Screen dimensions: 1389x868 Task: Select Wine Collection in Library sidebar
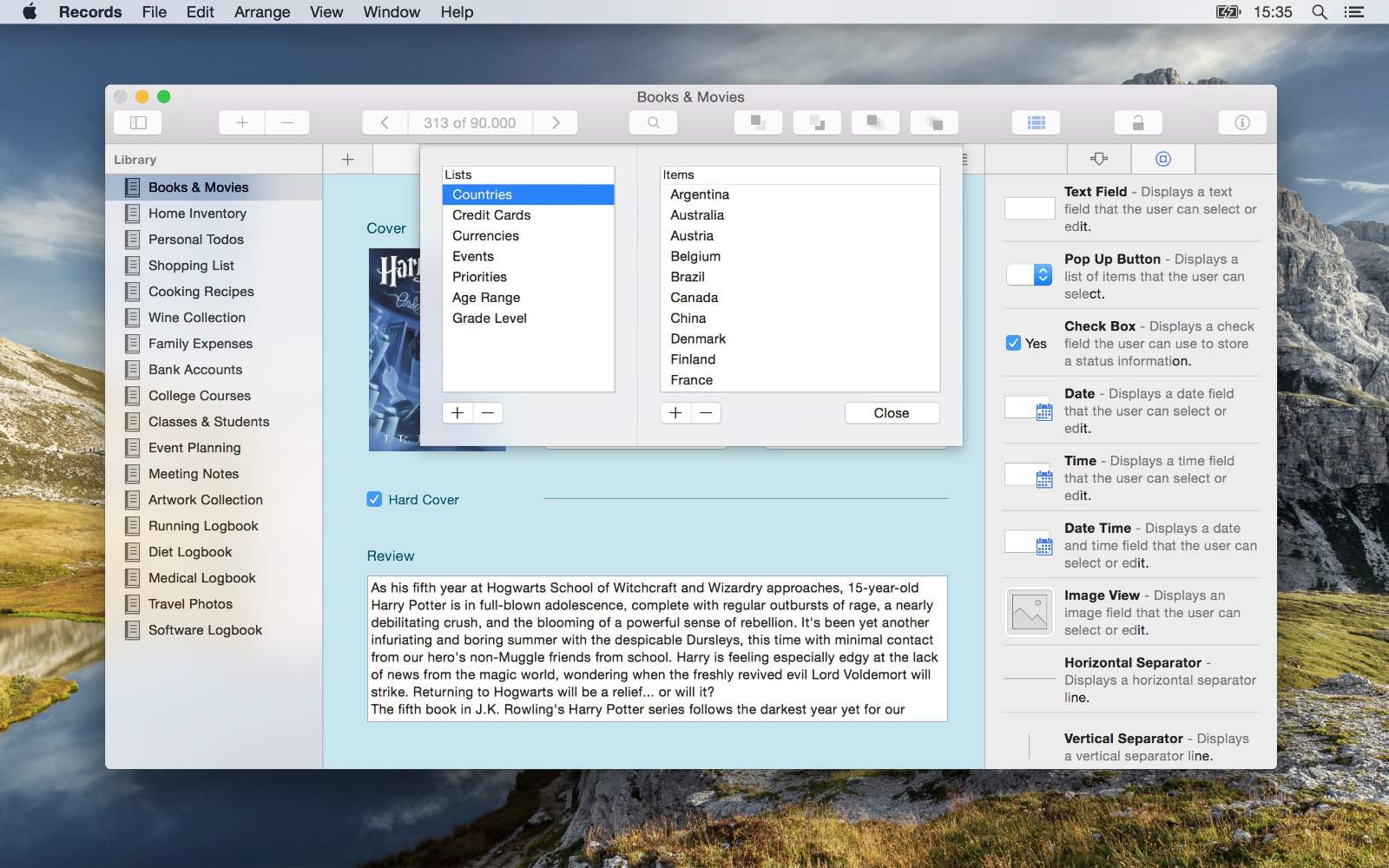(196, 318)
